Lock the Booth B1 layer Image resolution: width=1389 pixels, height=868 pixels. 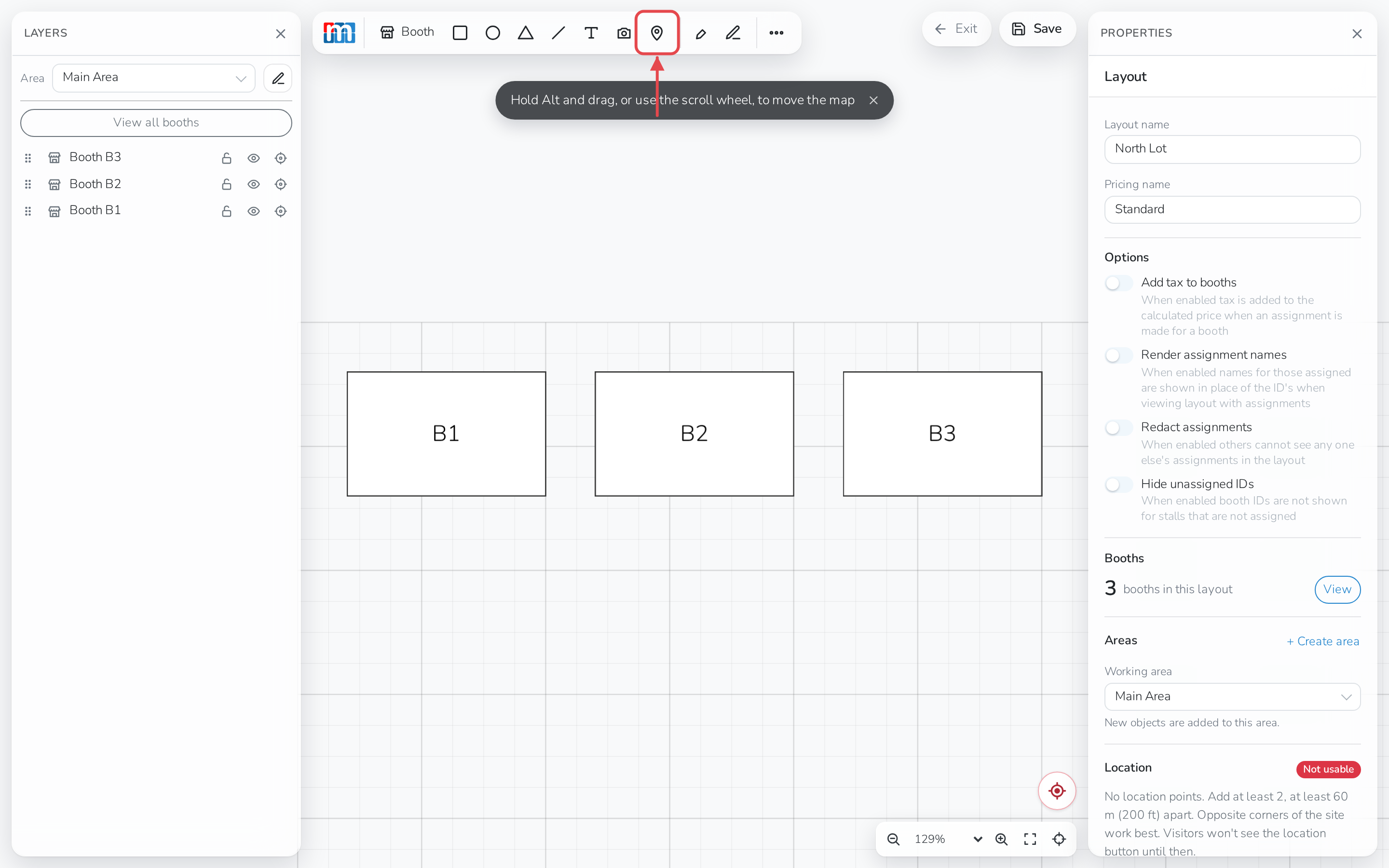pos(227,211)
